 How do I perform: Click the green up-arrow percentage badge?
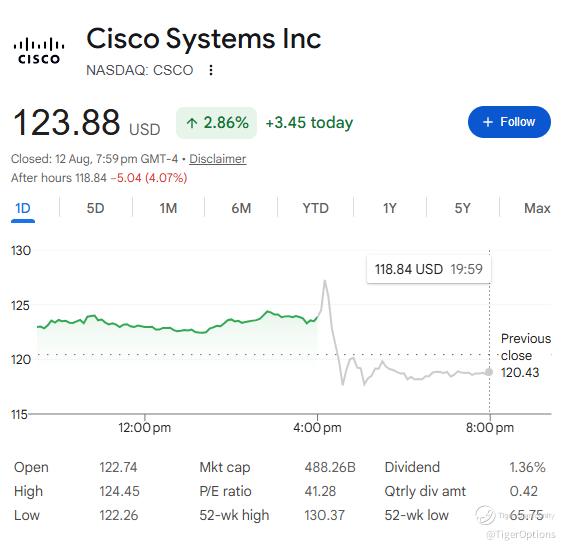pyautogui.click(x=217, y=123)
